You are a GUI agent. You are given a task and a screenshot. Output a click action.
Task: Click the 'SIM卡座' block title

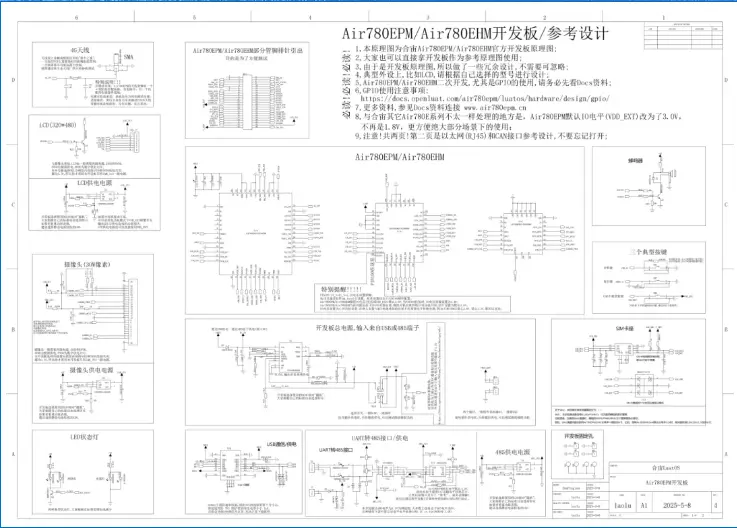click(x=624, y=328)
